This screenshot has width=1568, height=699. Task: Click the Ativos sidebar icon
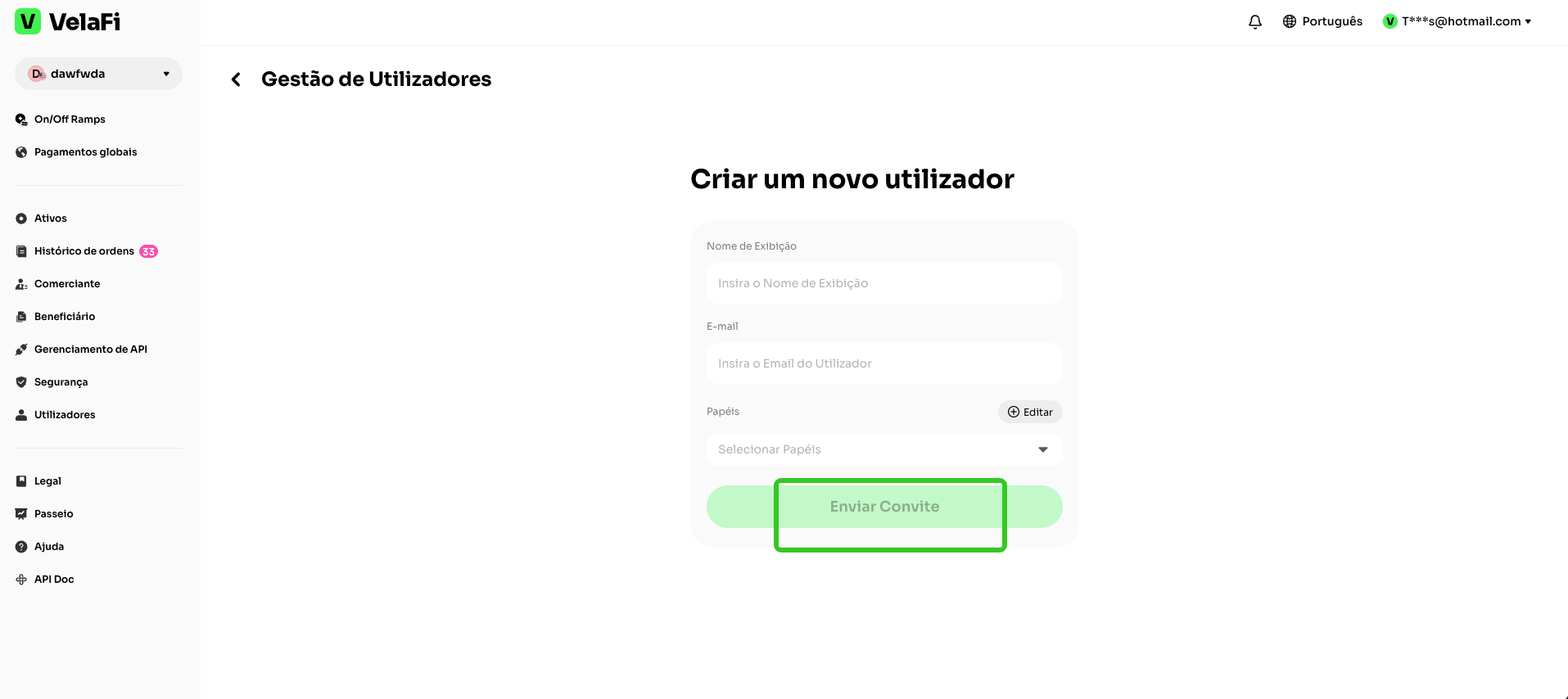(x=21, y=219)
